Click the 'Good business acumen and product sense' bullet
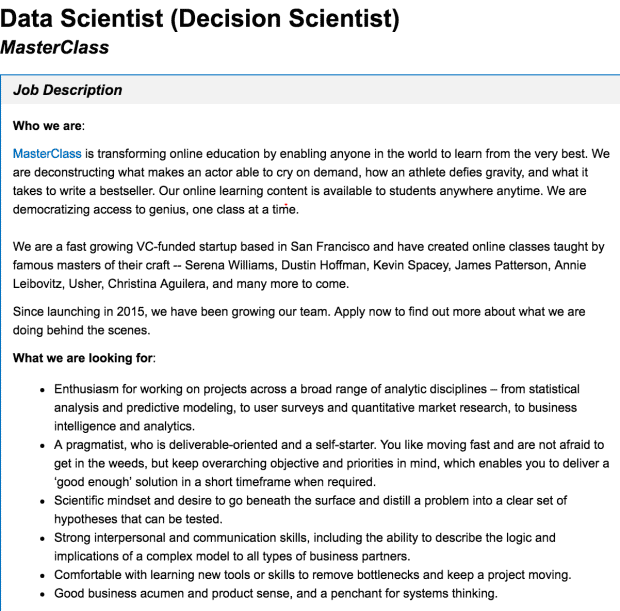 point(276,593)
